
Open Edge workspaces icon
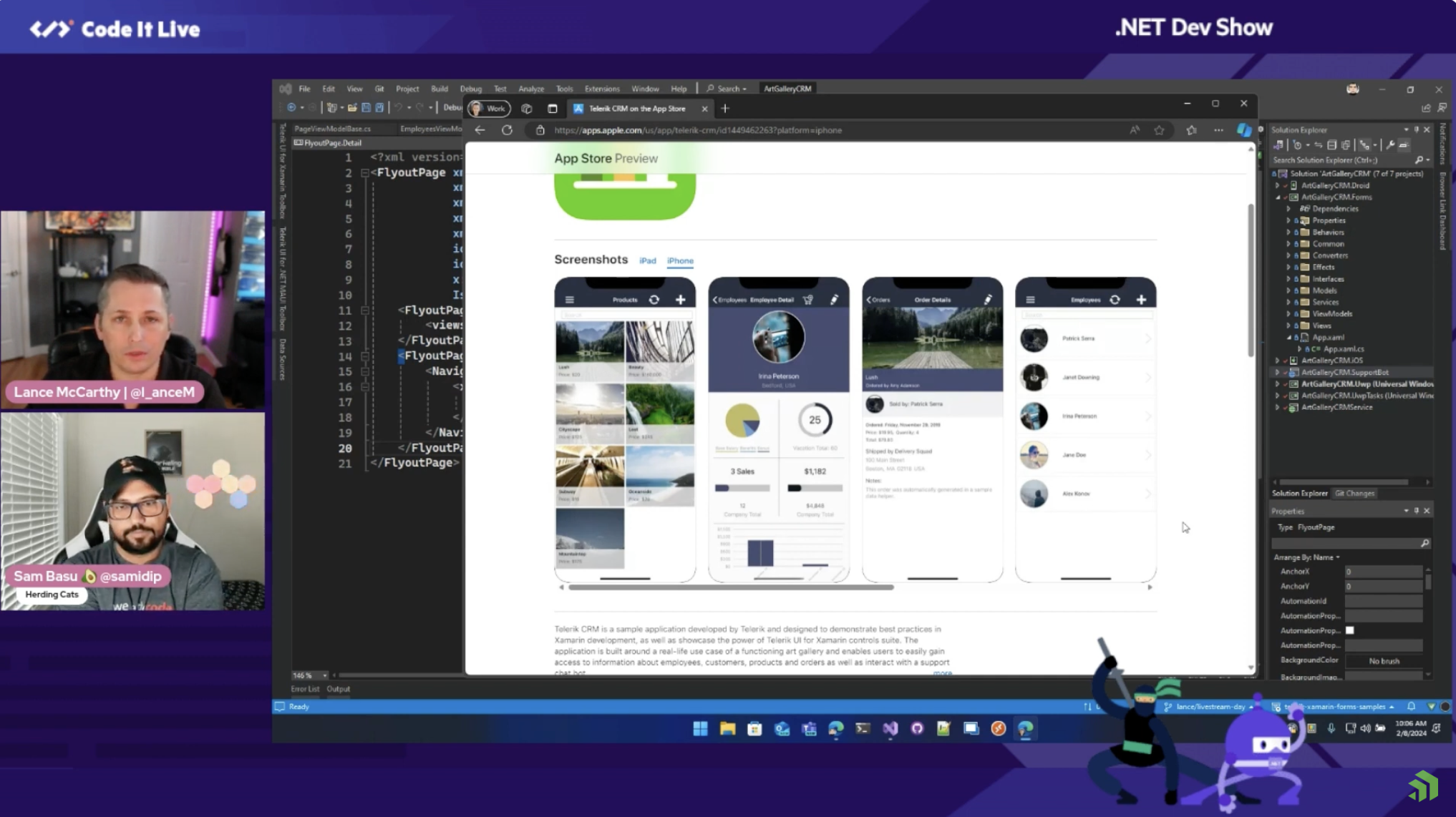(527, 109)
